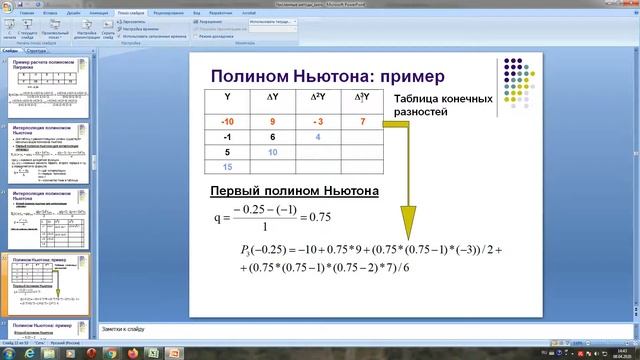
Task: Click Настройка времени rehearse timings button
Action: coord(138,29)
